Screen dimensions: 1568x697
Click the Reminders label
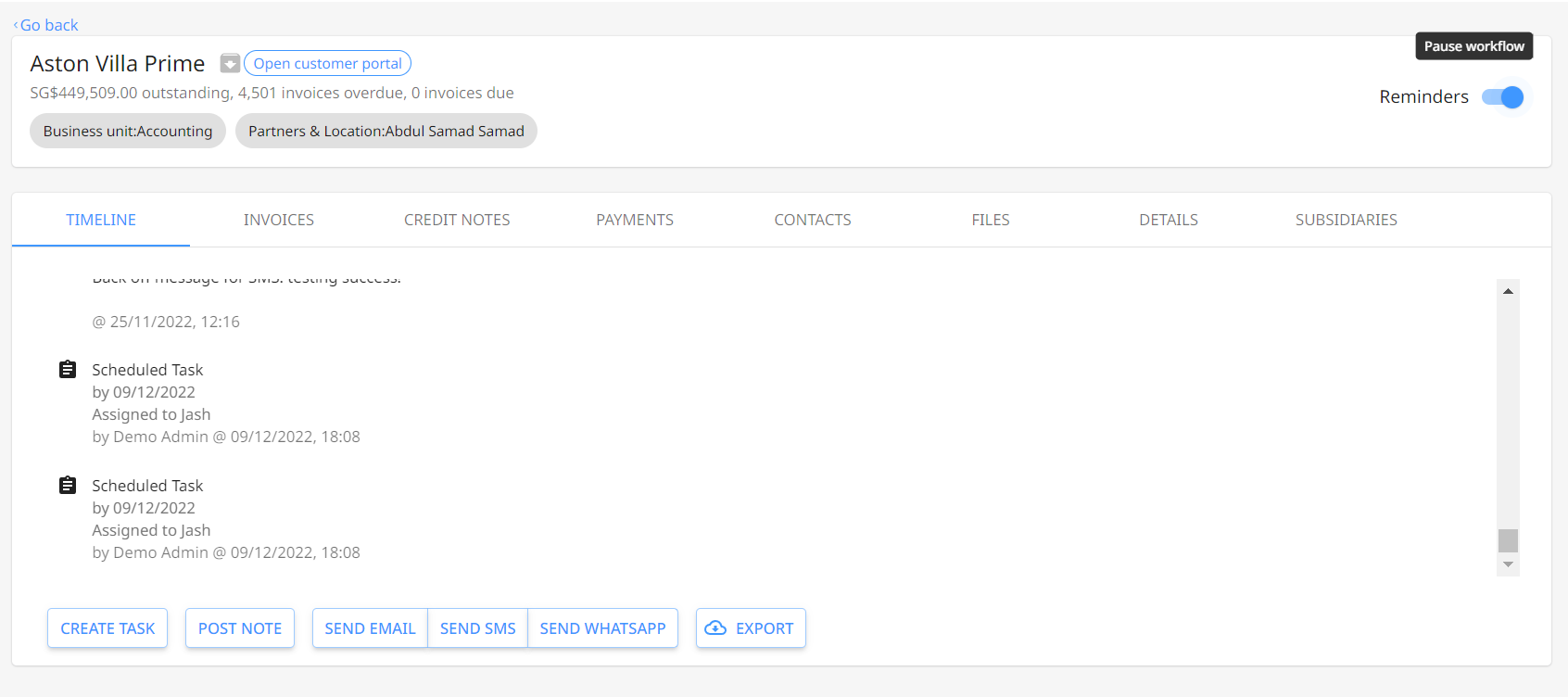[1423, 96]
